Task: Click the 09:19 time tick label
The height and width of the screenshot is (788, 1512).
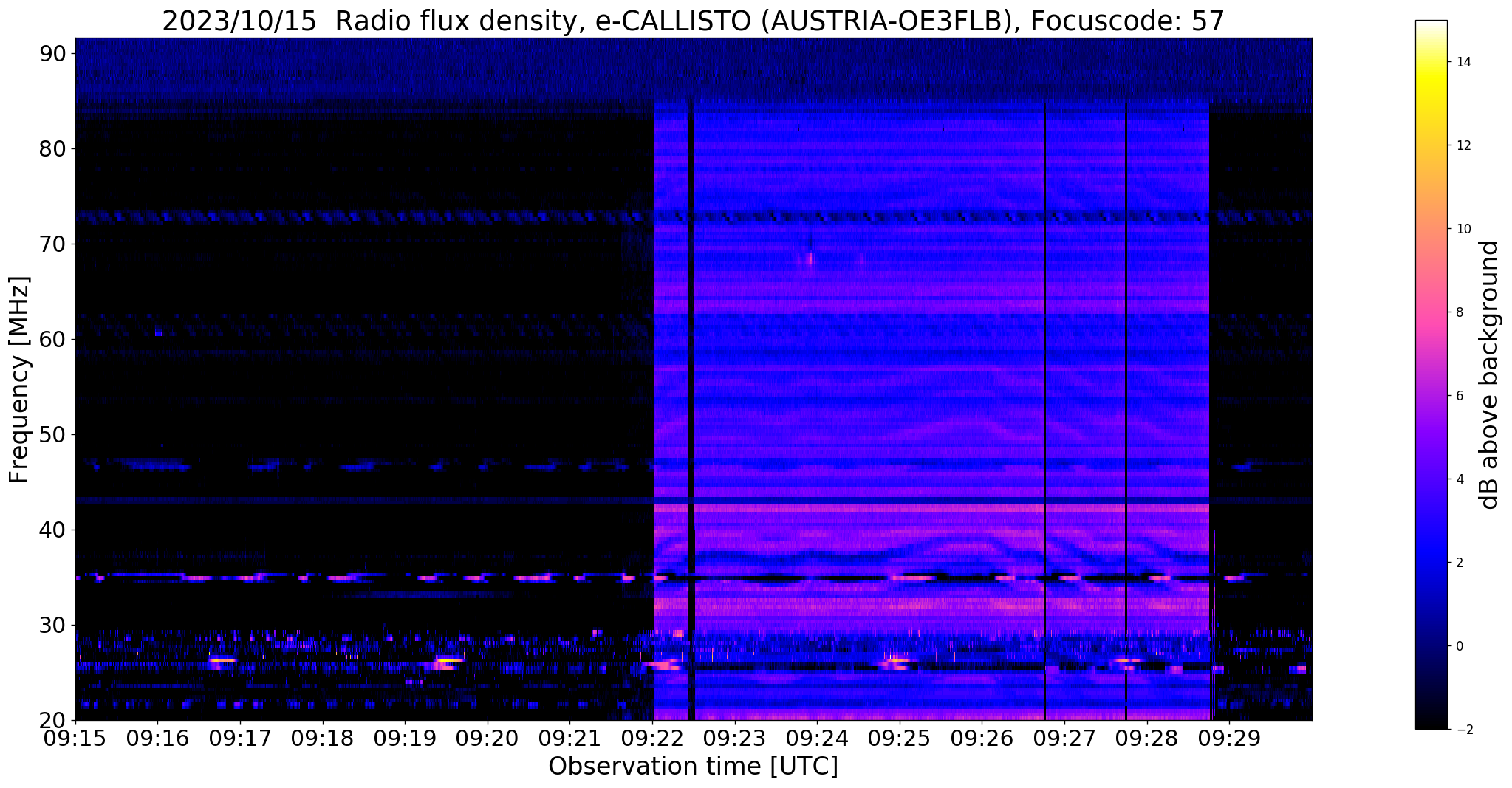Action: pyautogui.click(x=405, y=738)
